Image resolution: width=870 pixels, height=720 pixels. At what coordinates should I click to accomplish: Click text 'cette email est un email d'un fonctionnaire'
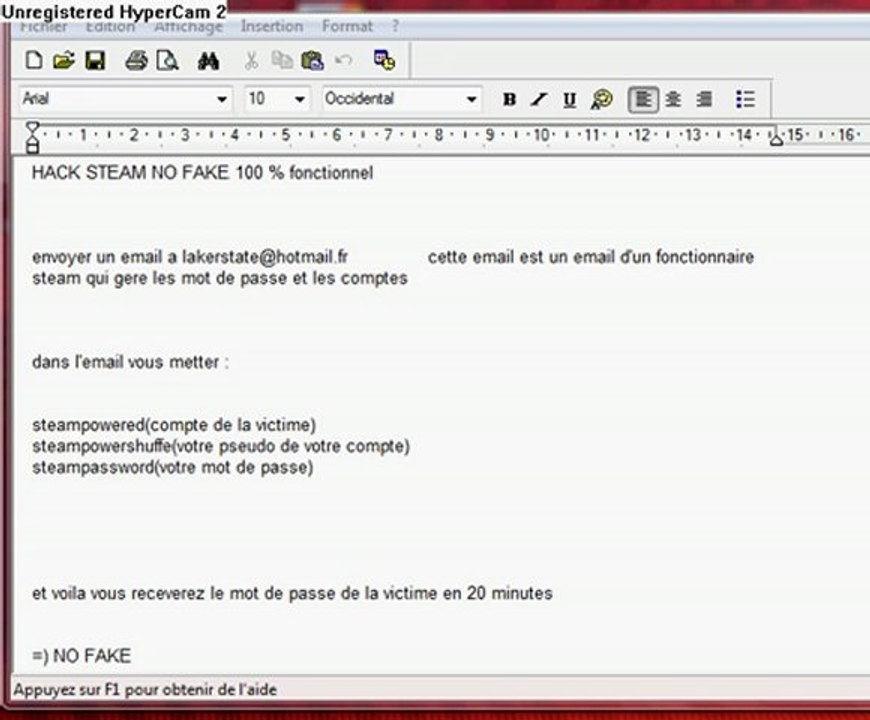click(591, 257)
